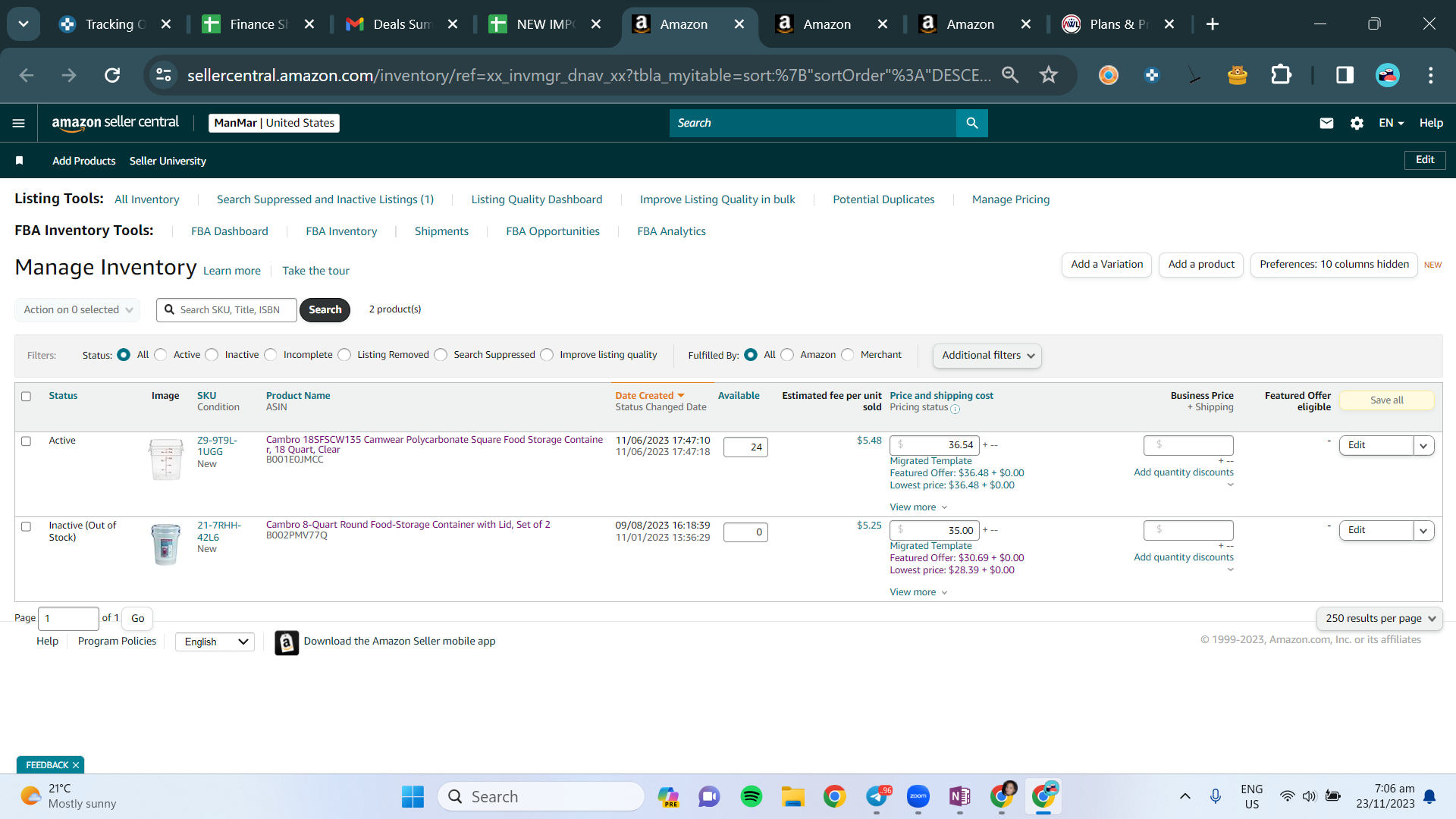1456x819 pixels.
Task: Toggle the browser side panel icon
Action: pos(1345,75)
